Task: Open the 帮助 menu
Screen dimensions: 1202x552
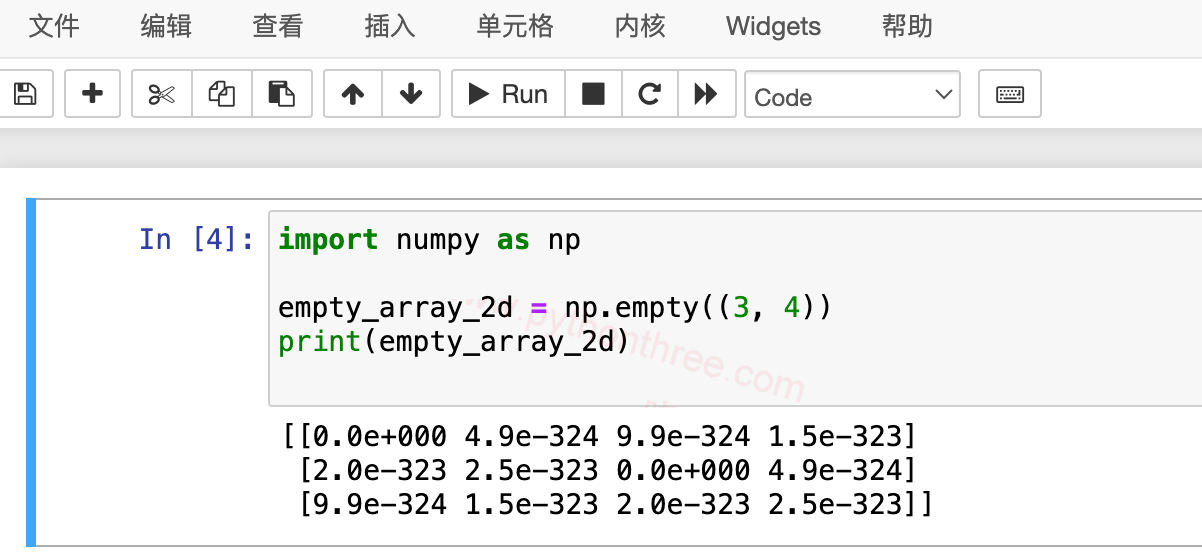Action: (907, 26)
